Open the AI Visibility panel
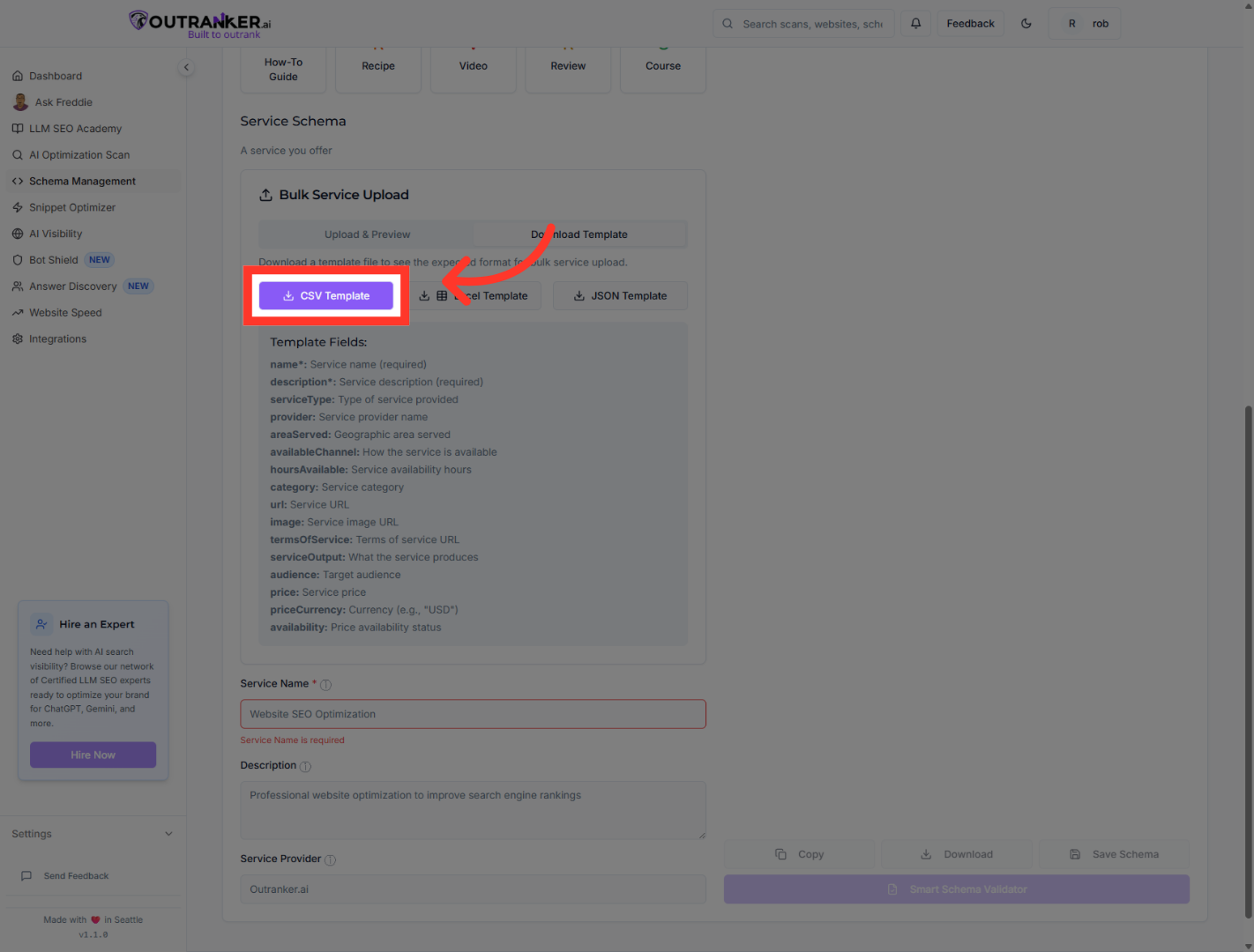Viewport: 1254px width, 952px height. (56, 233)
